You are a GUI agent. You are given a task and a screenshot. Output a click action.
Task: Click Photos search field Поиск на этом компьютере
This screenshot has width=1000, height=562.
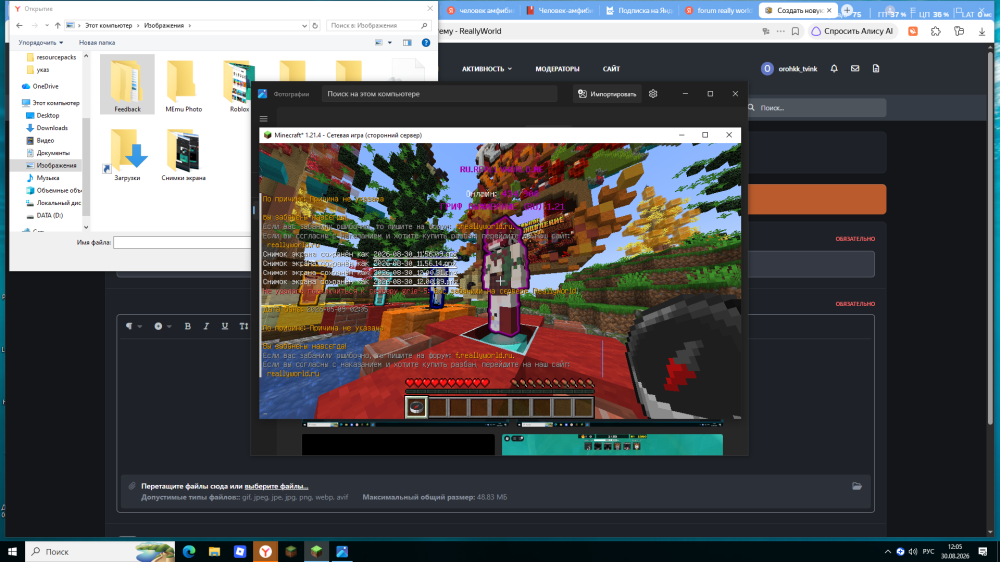coord(439,94)
